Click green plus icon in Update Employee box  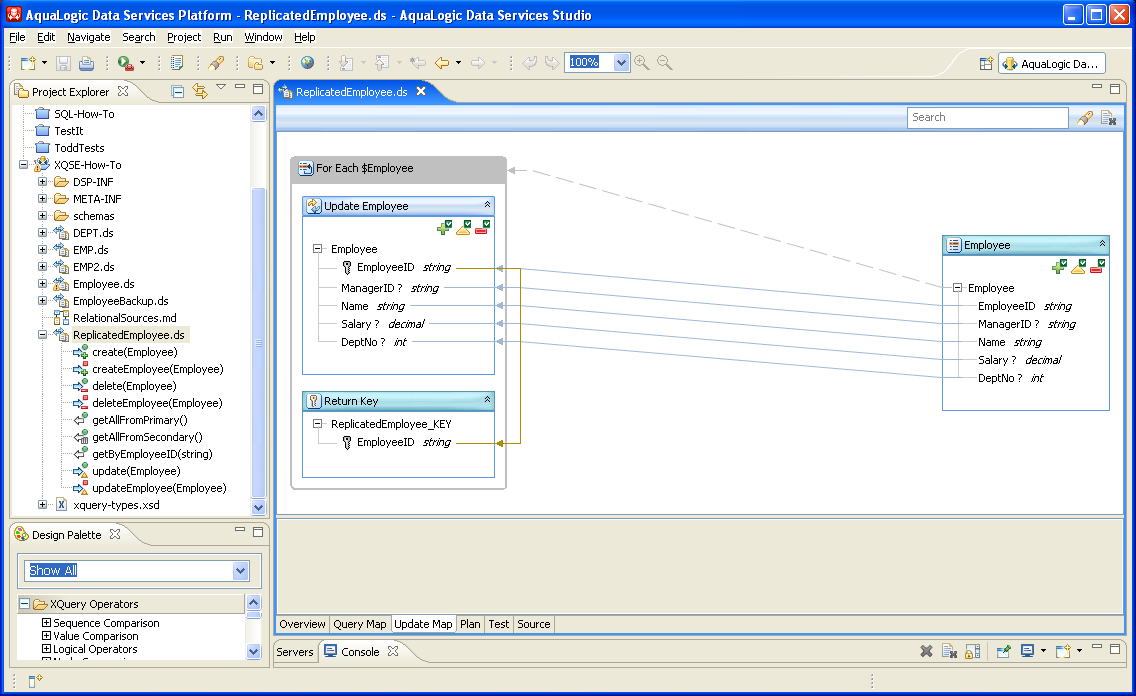pos(445,228)
